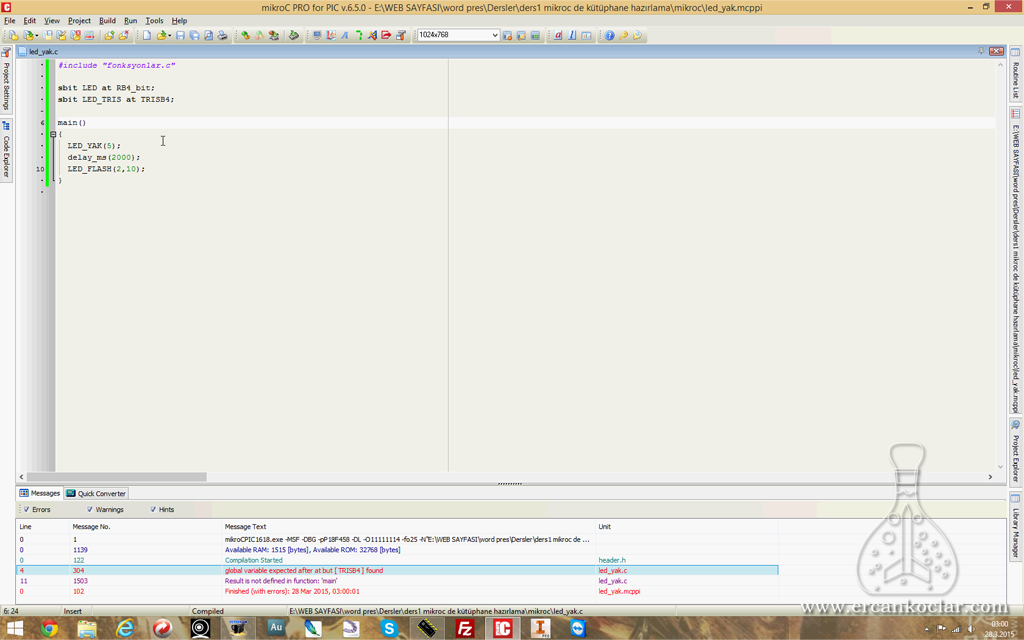Click the New file toolbar icon

(147, 35)
